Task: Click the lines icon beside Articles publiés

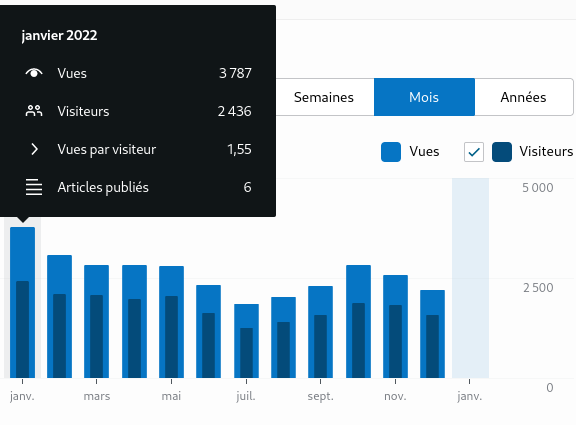Action: [34, 187]
